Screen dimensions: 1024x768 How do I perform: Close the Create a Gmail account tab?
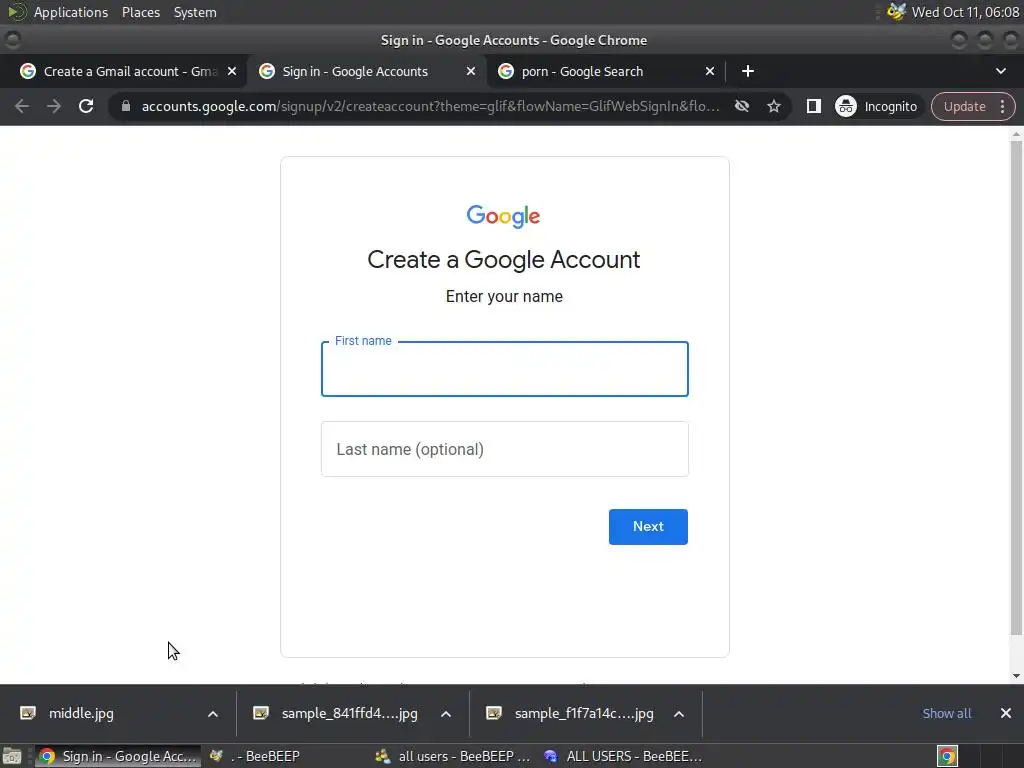point(232,71)
